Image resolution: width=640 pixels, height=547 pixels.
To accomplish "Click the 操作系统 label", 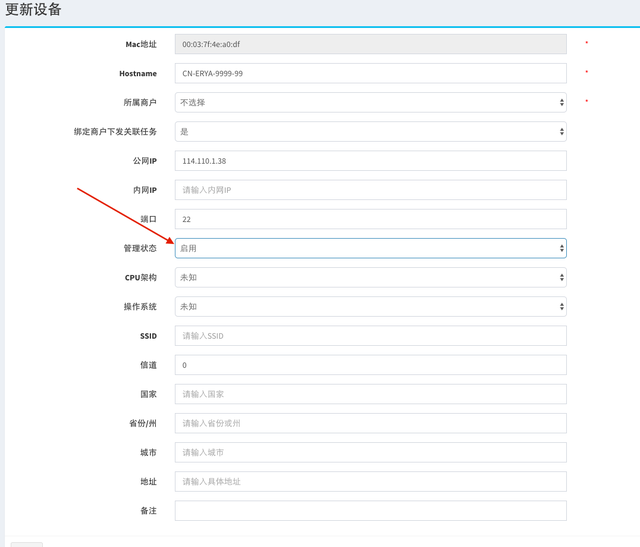I will 140,307.
